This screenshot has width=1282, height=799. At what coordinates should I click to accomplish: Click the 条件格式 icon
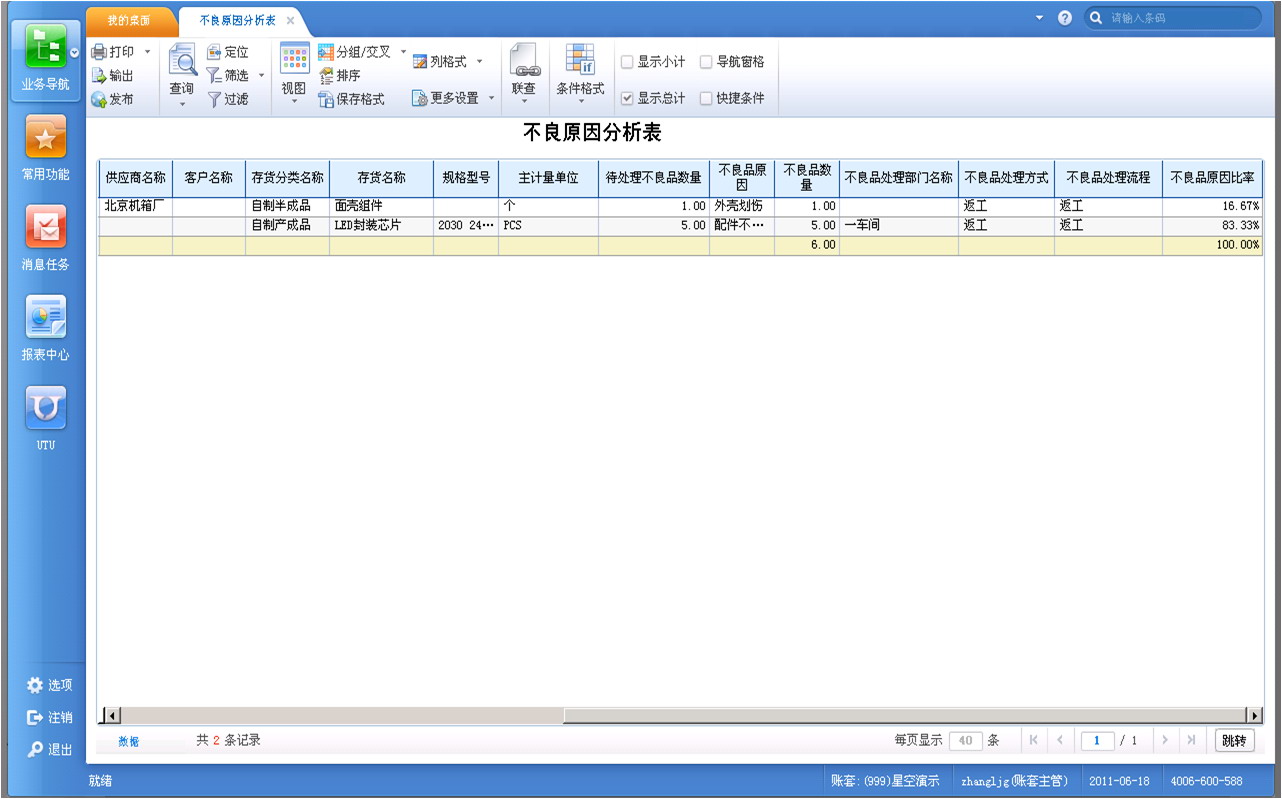click(581, 60)
